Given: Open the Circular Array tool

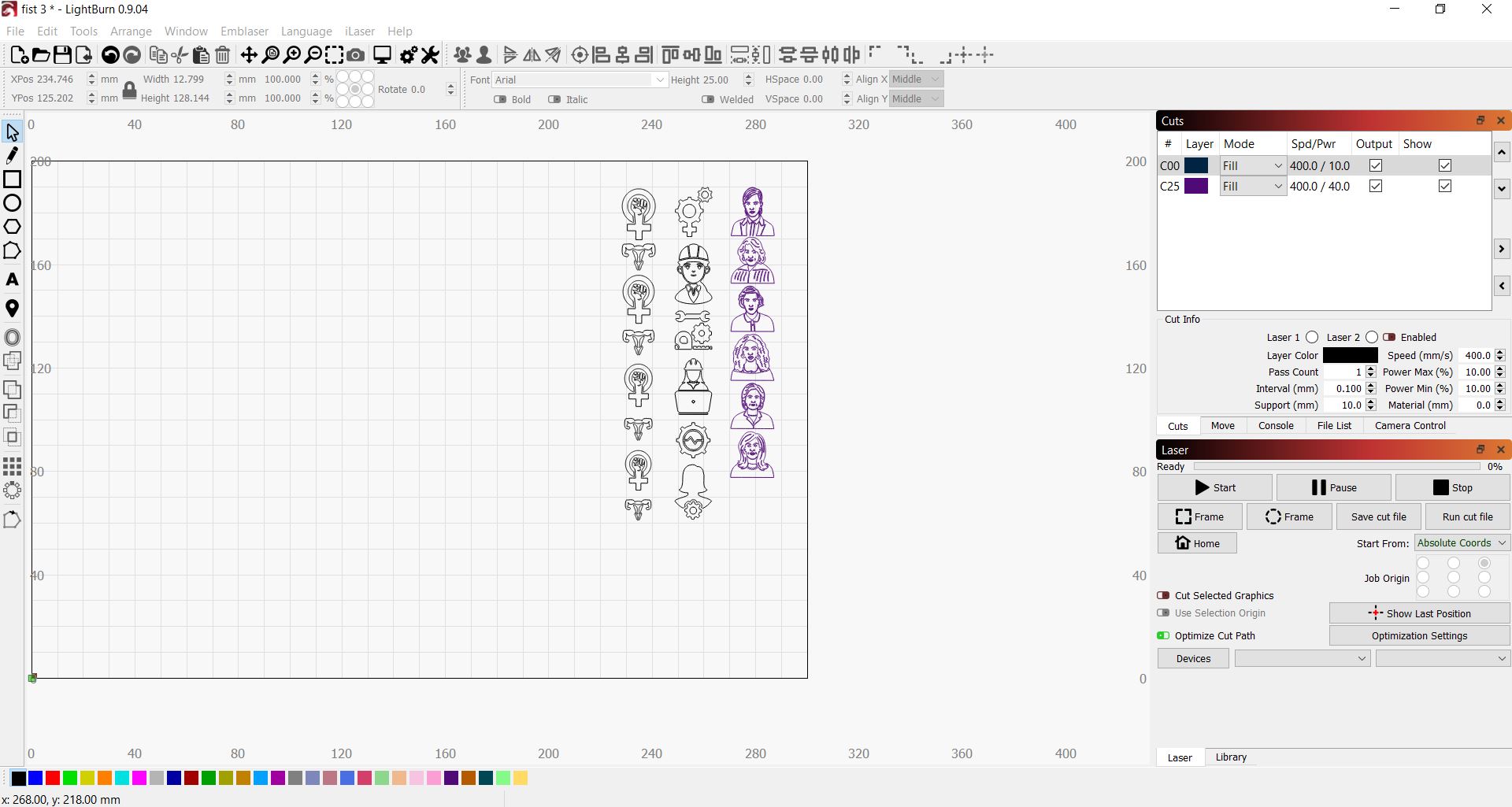Looking at the screenshot, I should coord(12,490).
